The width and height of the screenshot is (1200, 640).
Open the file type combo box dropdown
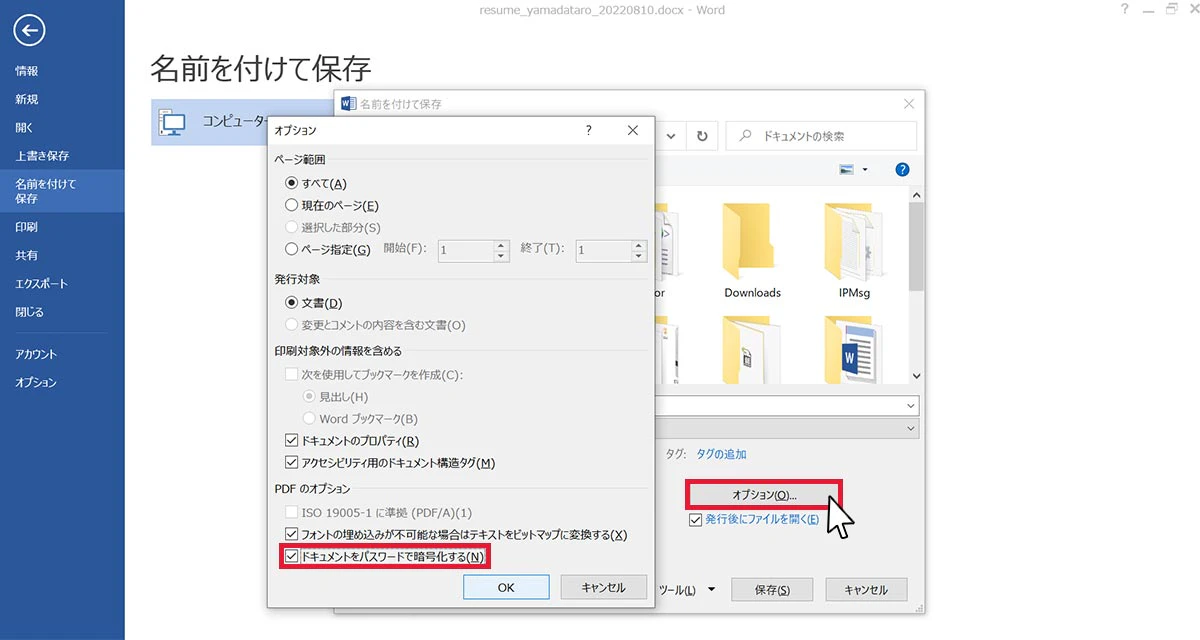coord(909,428)
